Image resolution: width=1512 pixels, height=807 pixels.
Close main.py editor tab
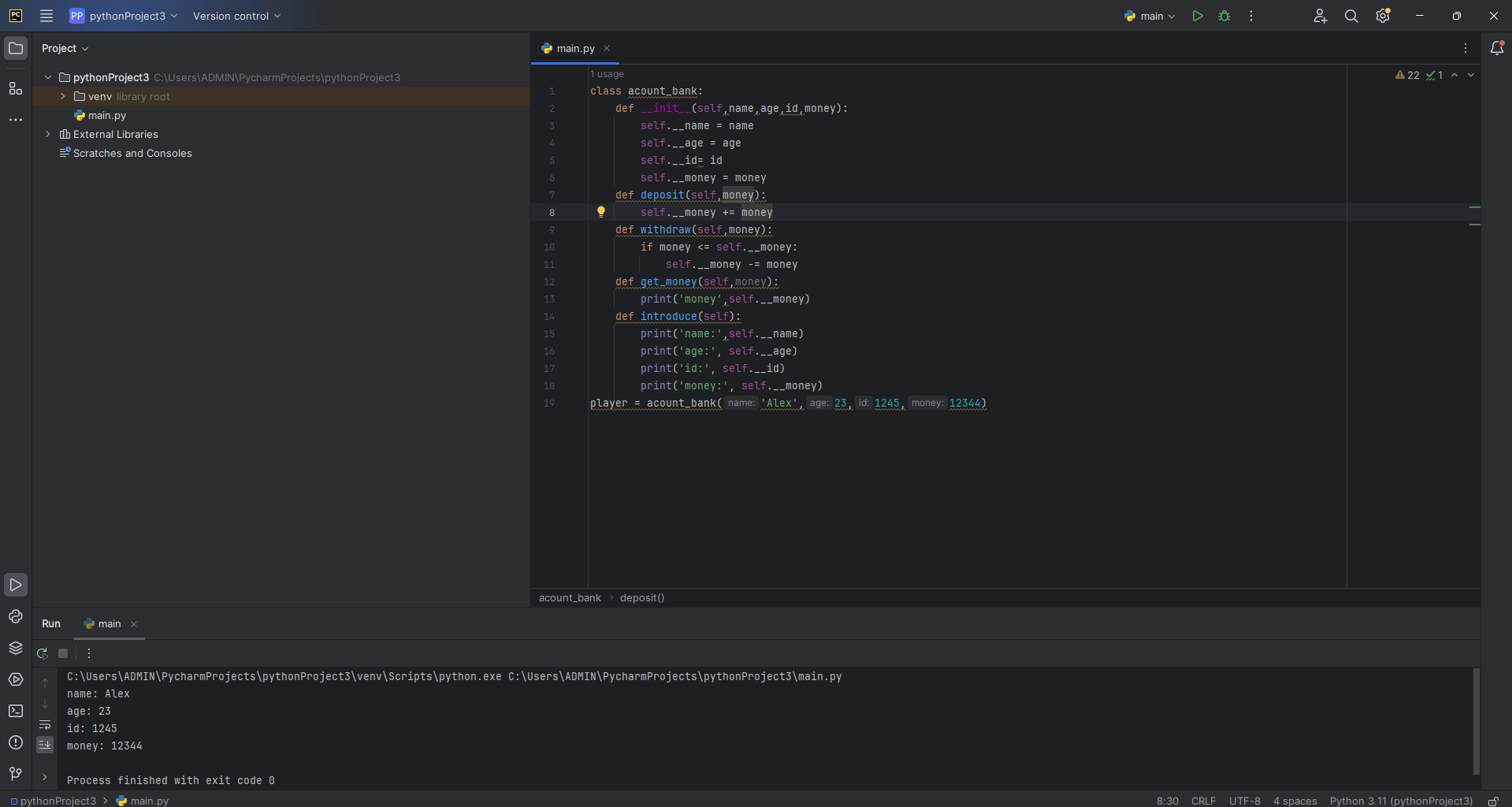[607, 48]
